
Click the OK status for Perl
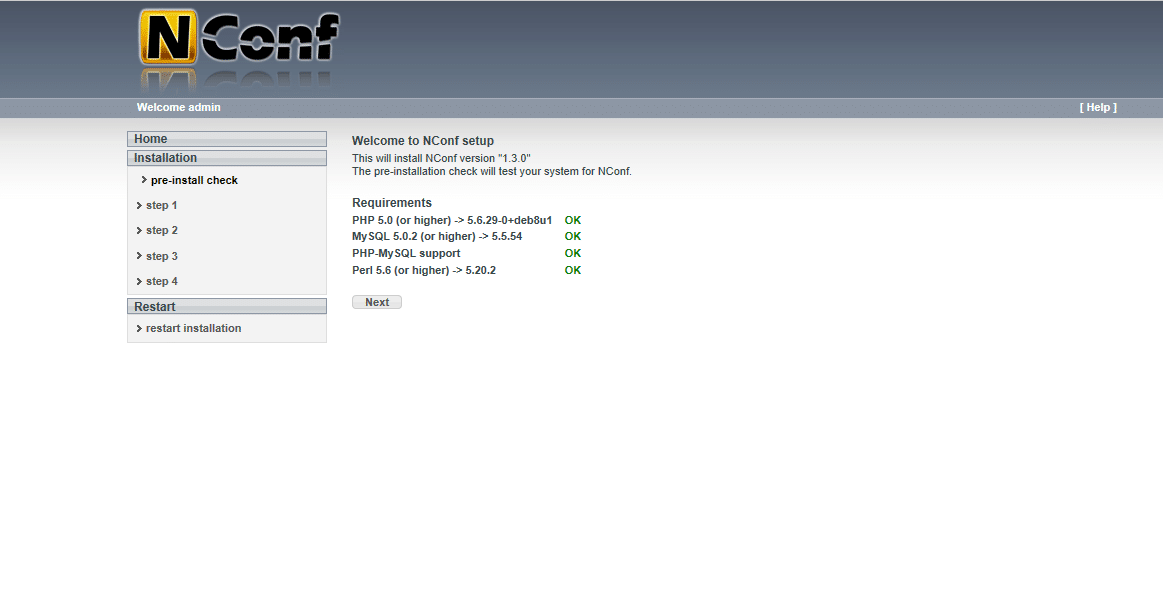click(x=573, y=271)
